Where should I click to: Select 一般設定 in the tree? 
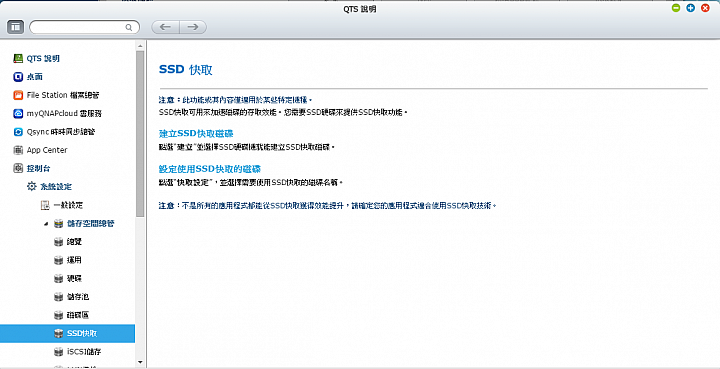[x=68, y=205]
